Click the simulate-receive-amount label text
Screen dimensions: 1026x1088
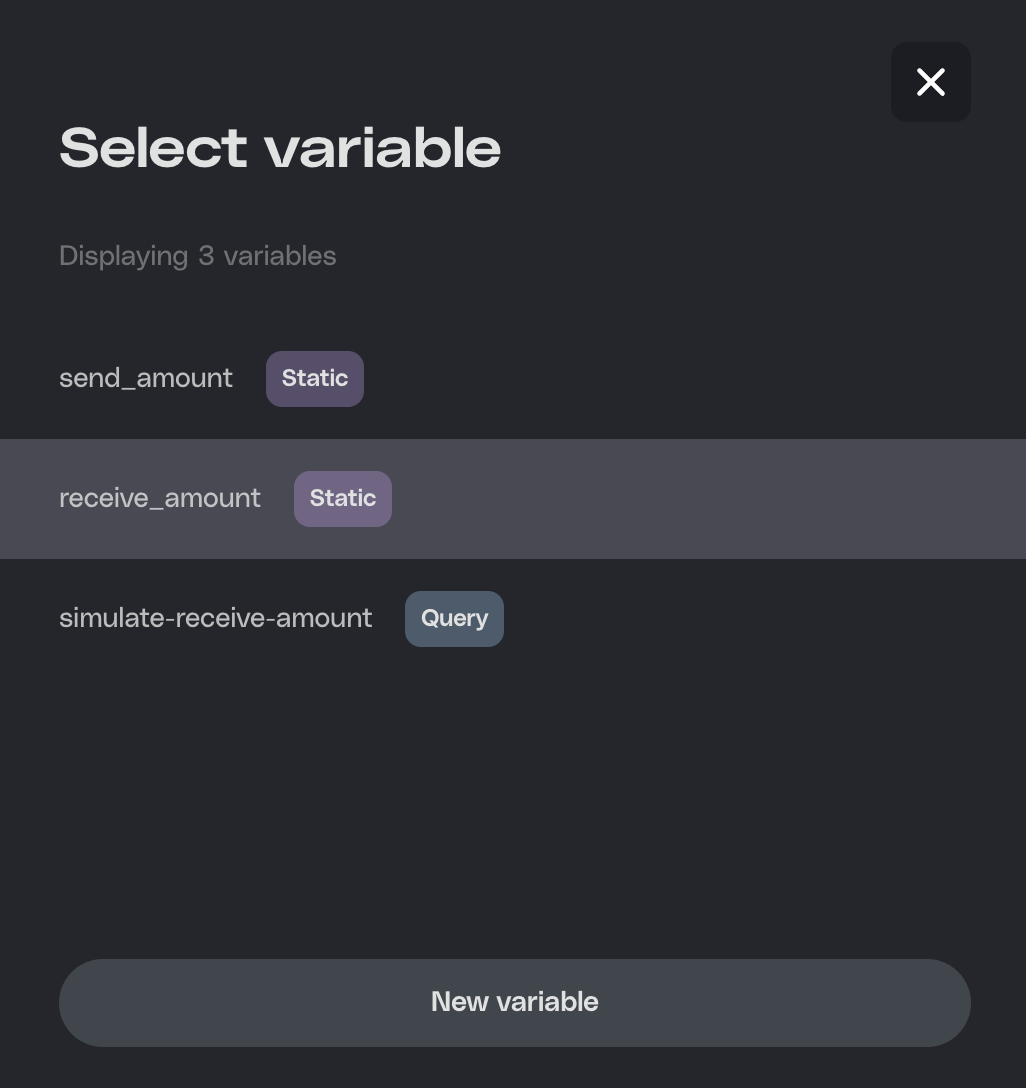pyautogui.click(x=215, y=618)
